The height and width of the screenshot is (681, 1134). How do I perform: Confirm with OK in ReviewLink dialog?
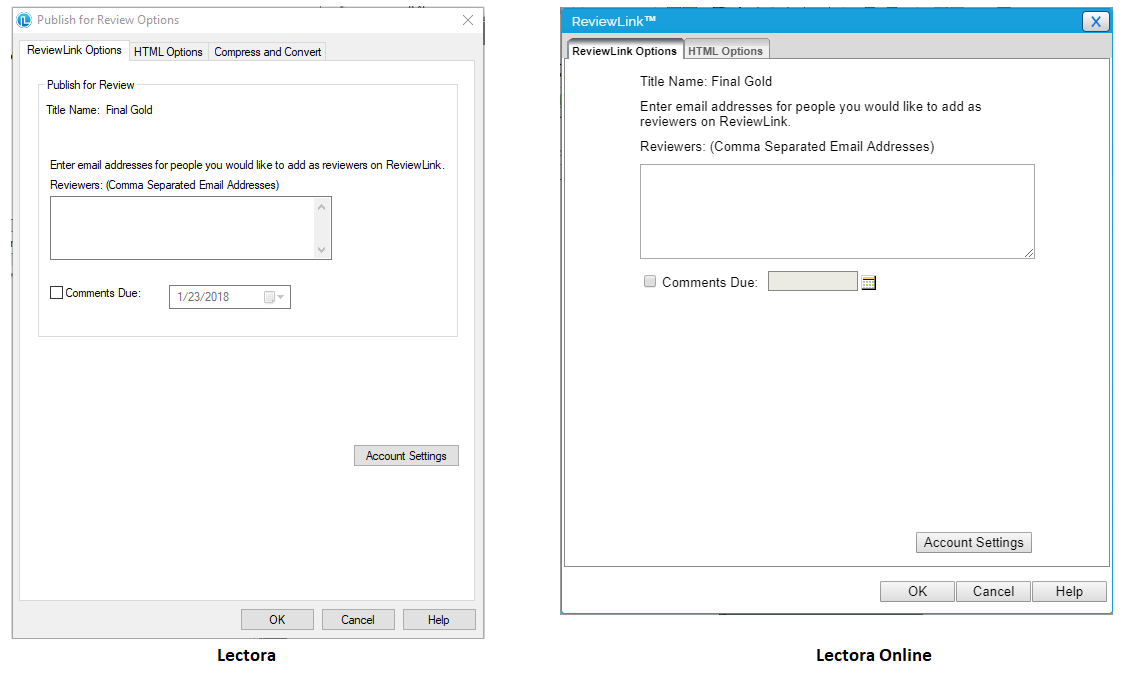coord(917,591)
